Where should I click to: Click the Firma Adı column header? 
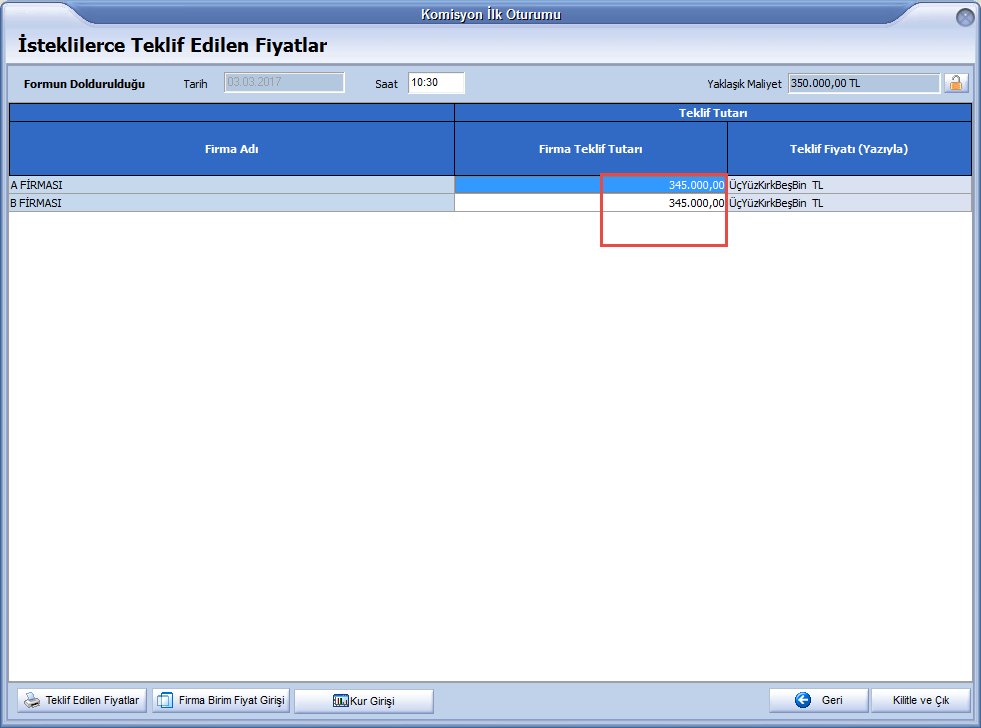click(x=232, y=149)
